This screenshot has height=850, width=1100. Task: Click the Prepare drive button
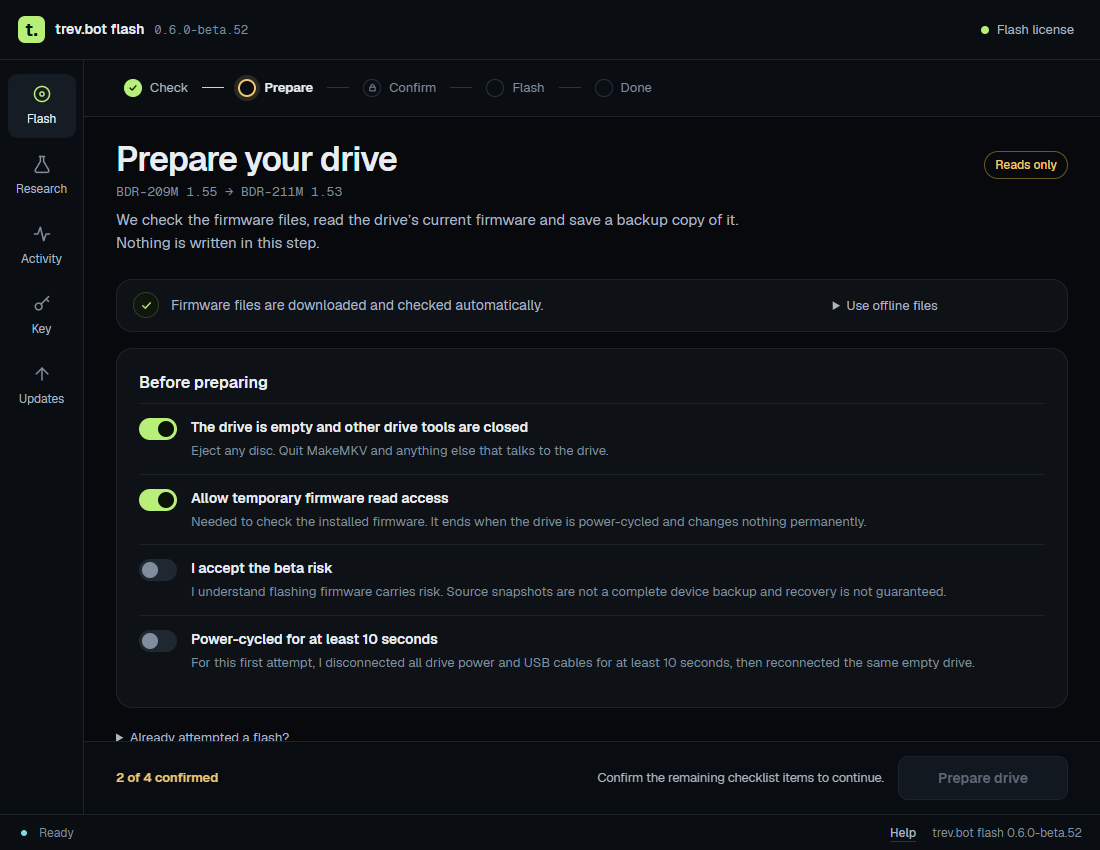[x=982, y=778]
